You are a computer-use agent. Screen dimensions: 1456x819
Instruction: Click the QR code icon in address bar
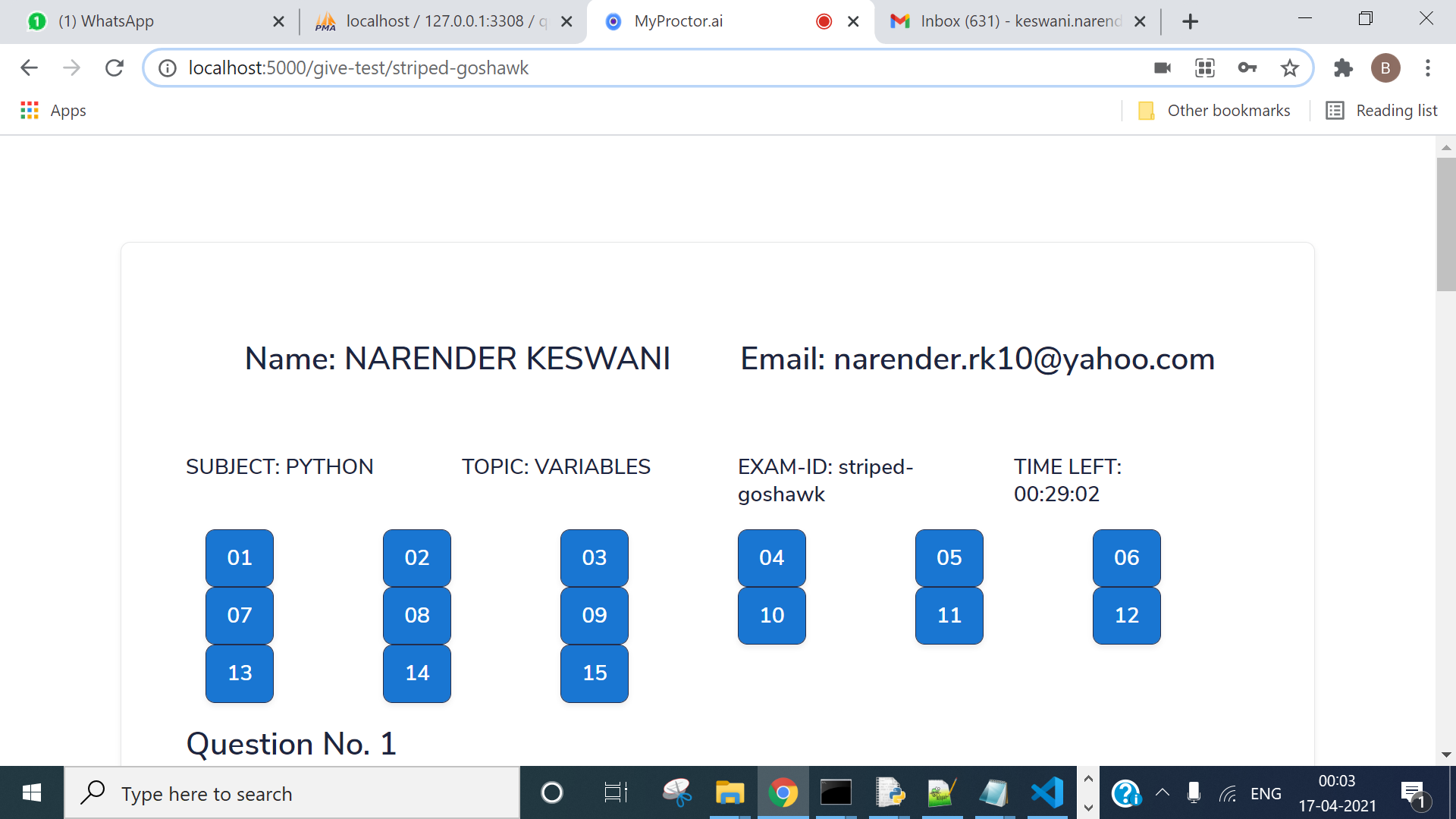point(1205,68)
